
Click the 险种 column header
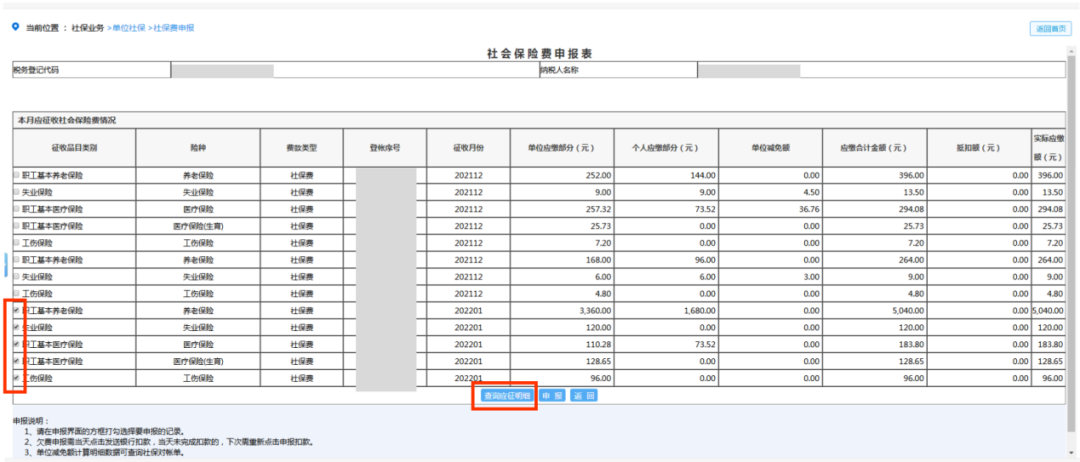click(x=198, y=147)
